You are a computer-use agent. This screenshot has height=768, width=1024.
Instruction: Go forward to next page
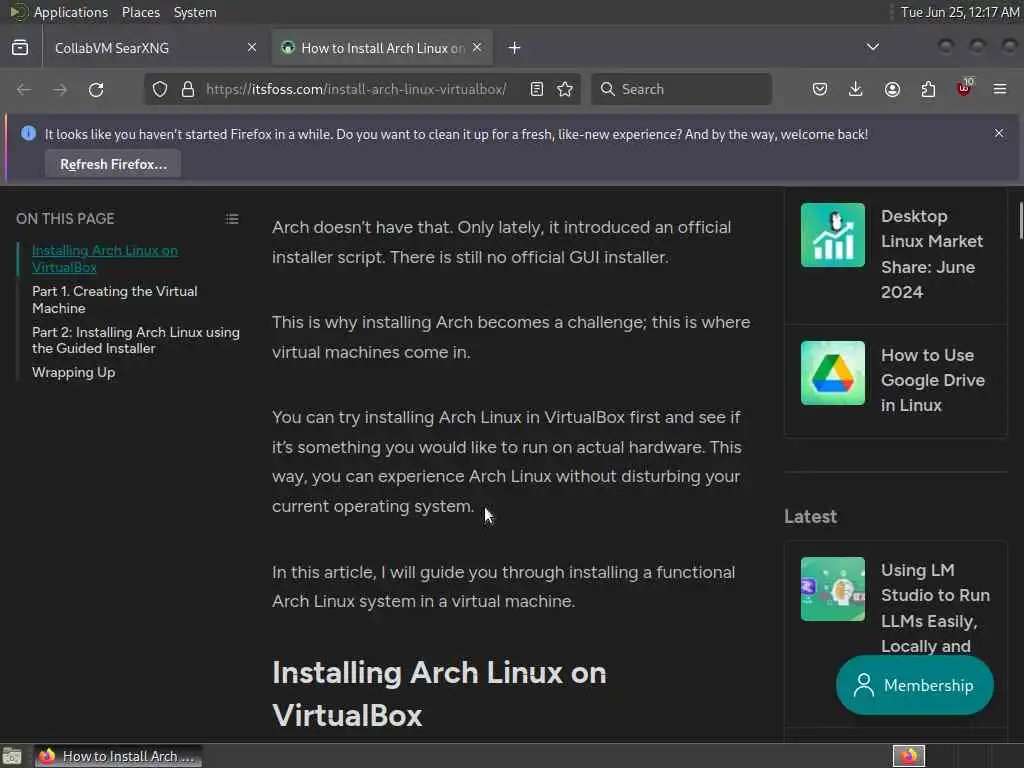click(60, 89)
